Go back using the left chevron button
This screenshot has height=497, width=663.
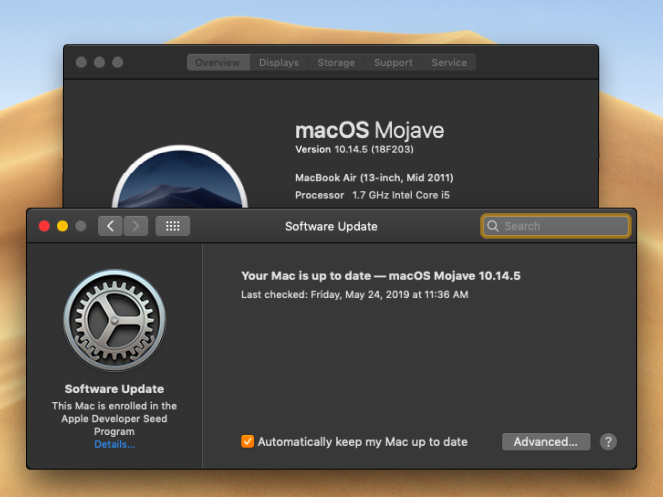pyautogui.click(x=110, y=226)
